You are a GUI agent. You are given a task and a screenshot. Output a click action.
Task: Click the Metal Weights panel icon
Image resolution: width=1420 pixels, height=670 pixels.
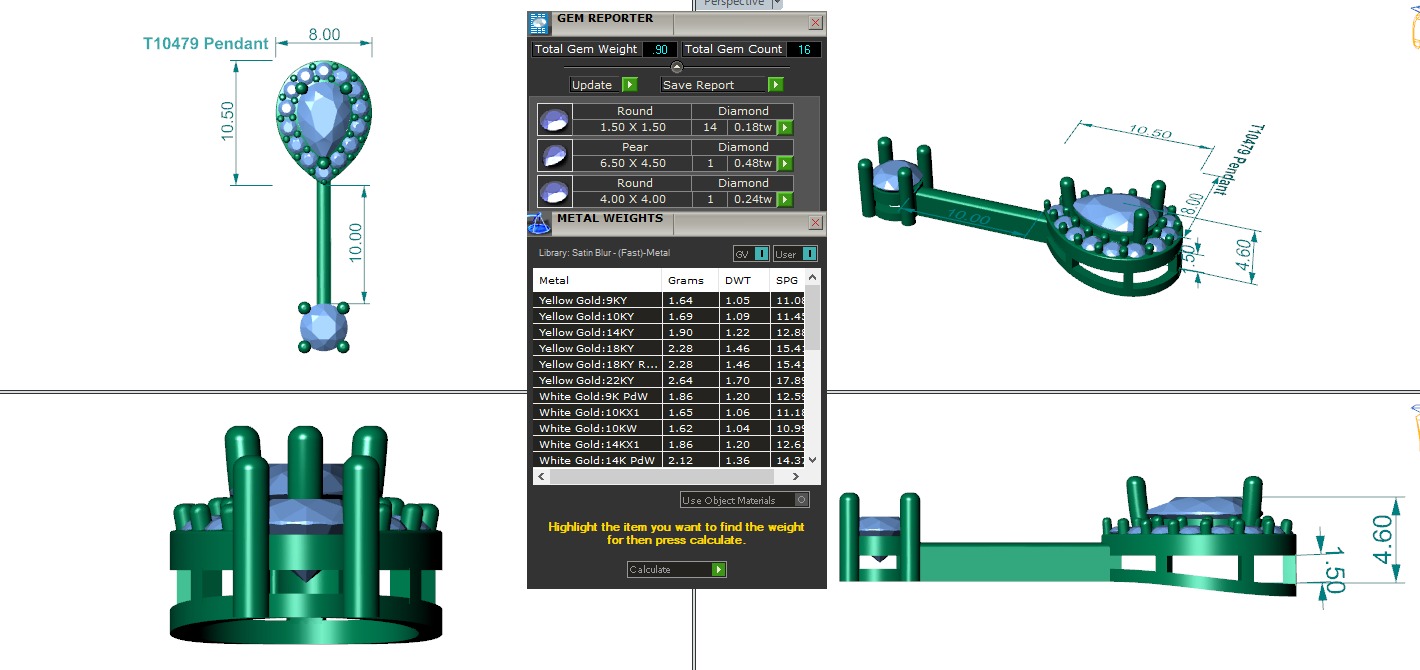click(539, 223)
